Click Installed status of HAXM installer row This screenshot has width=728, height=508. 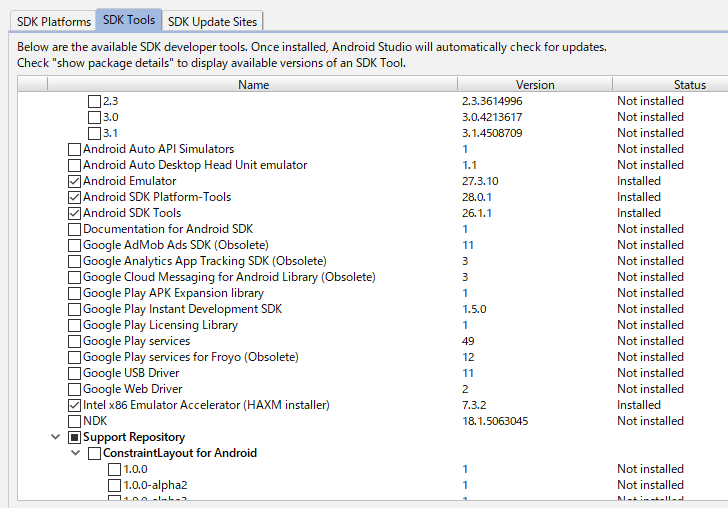[638, 405]
